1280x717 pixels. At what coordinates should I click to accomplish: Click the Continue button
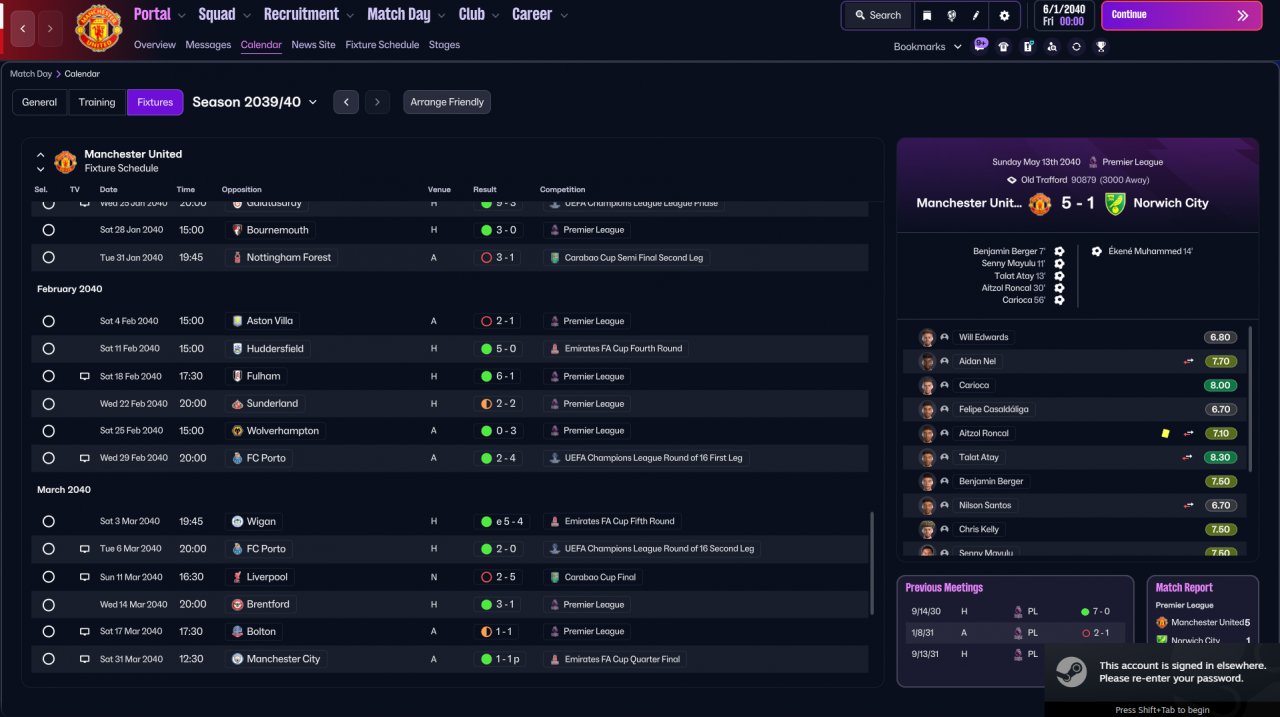pos(1181,15)
